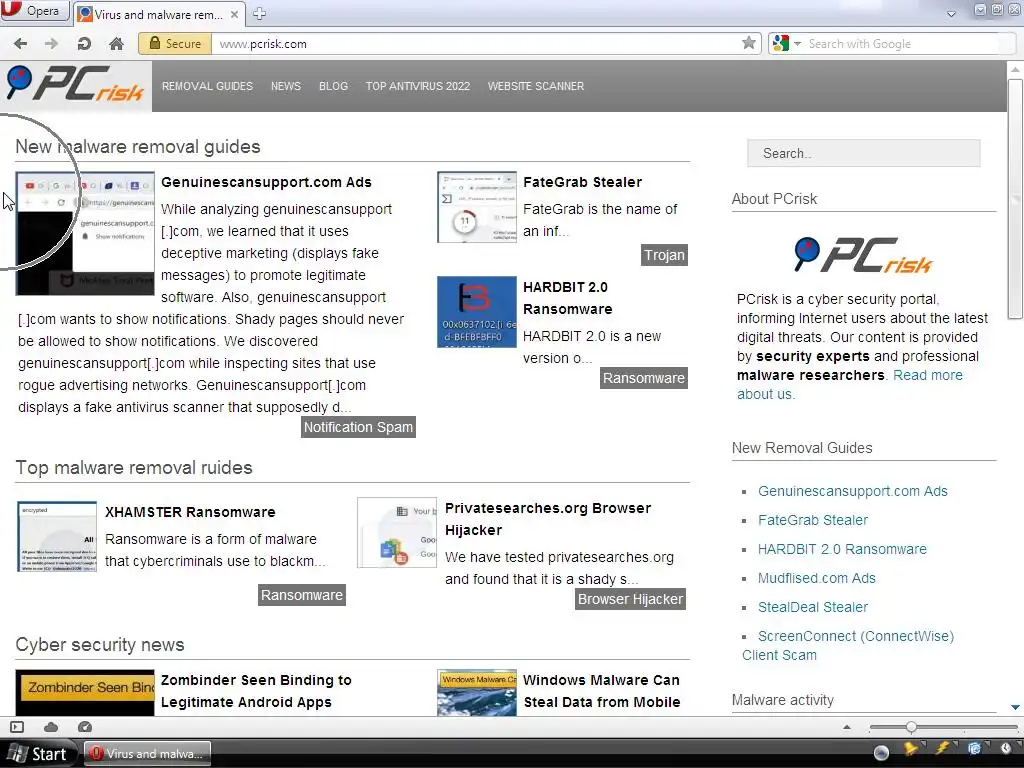This screenshot has width=1024, height=768.
Task: Click round gray system tray icon
Action: click(881, 753)
